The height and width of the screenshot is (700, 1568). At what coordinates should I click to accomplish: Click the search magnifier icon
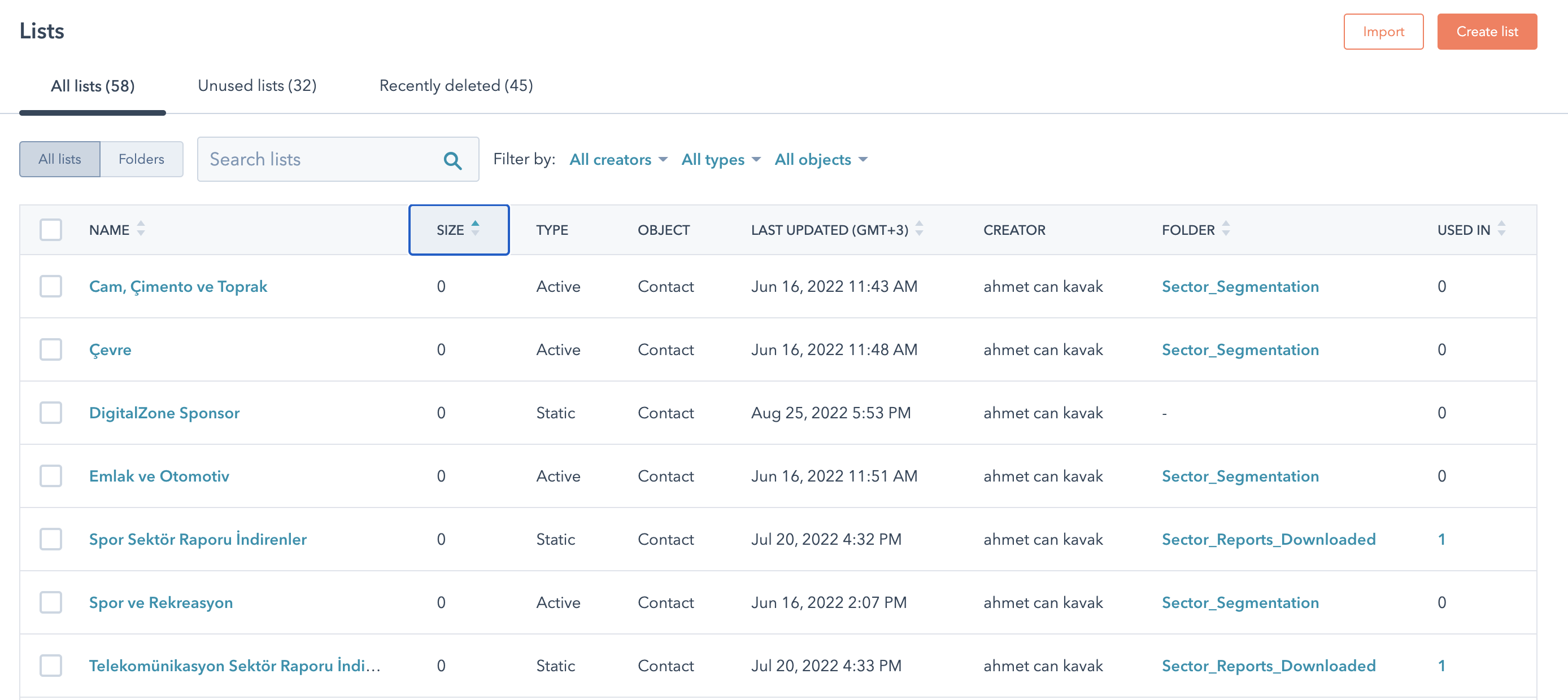coord(452,160)
